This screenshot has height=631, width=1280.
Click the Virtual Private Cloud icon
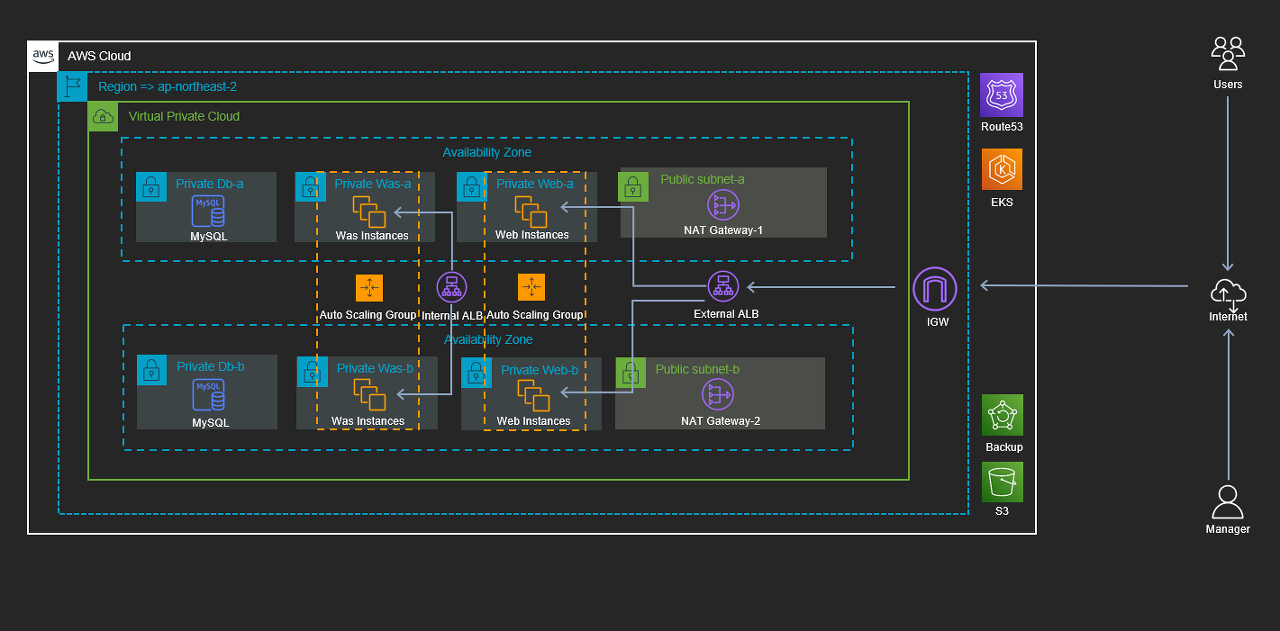pyautogui.click(x=103, y=116)
